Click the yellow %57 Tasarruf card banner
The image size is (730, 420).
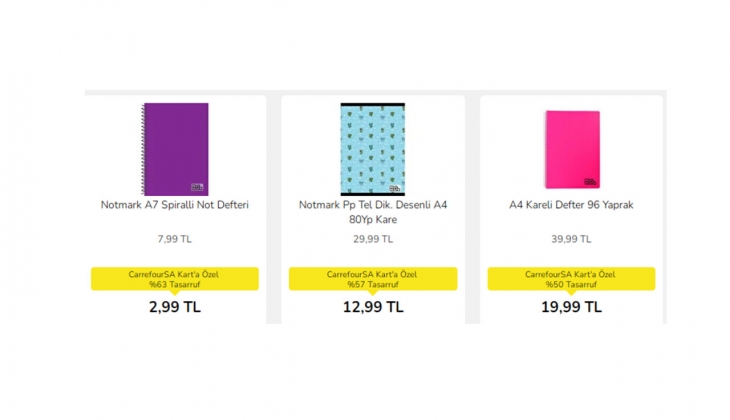[373, 279]
